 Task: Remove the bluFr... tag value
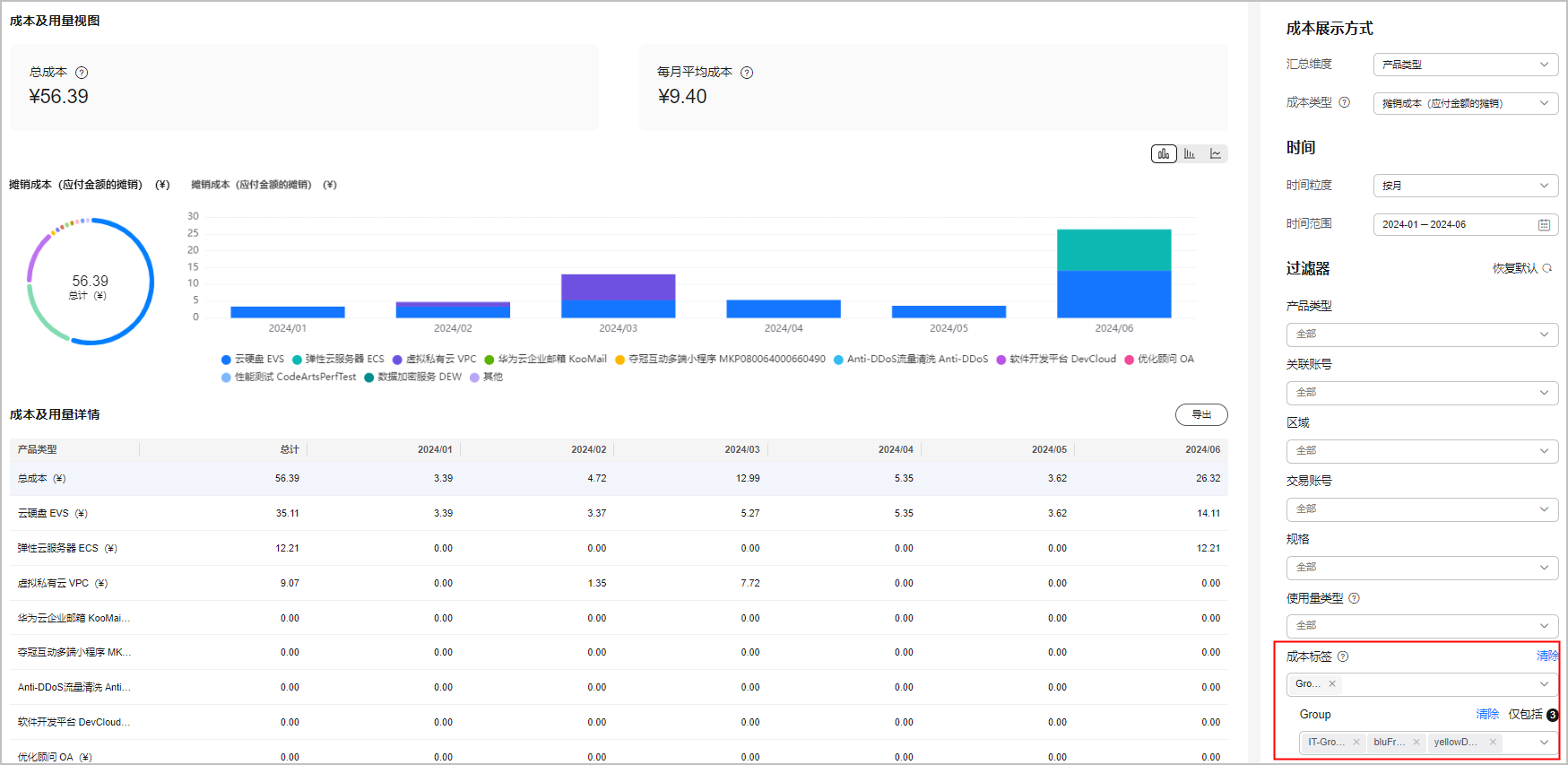point(1416,742)
